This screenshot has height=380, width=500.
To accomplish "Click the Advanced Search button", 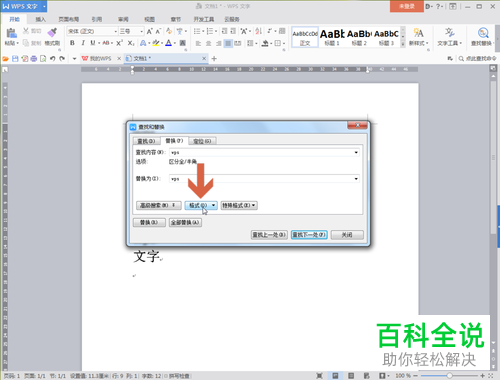I will tap(158, 205).
